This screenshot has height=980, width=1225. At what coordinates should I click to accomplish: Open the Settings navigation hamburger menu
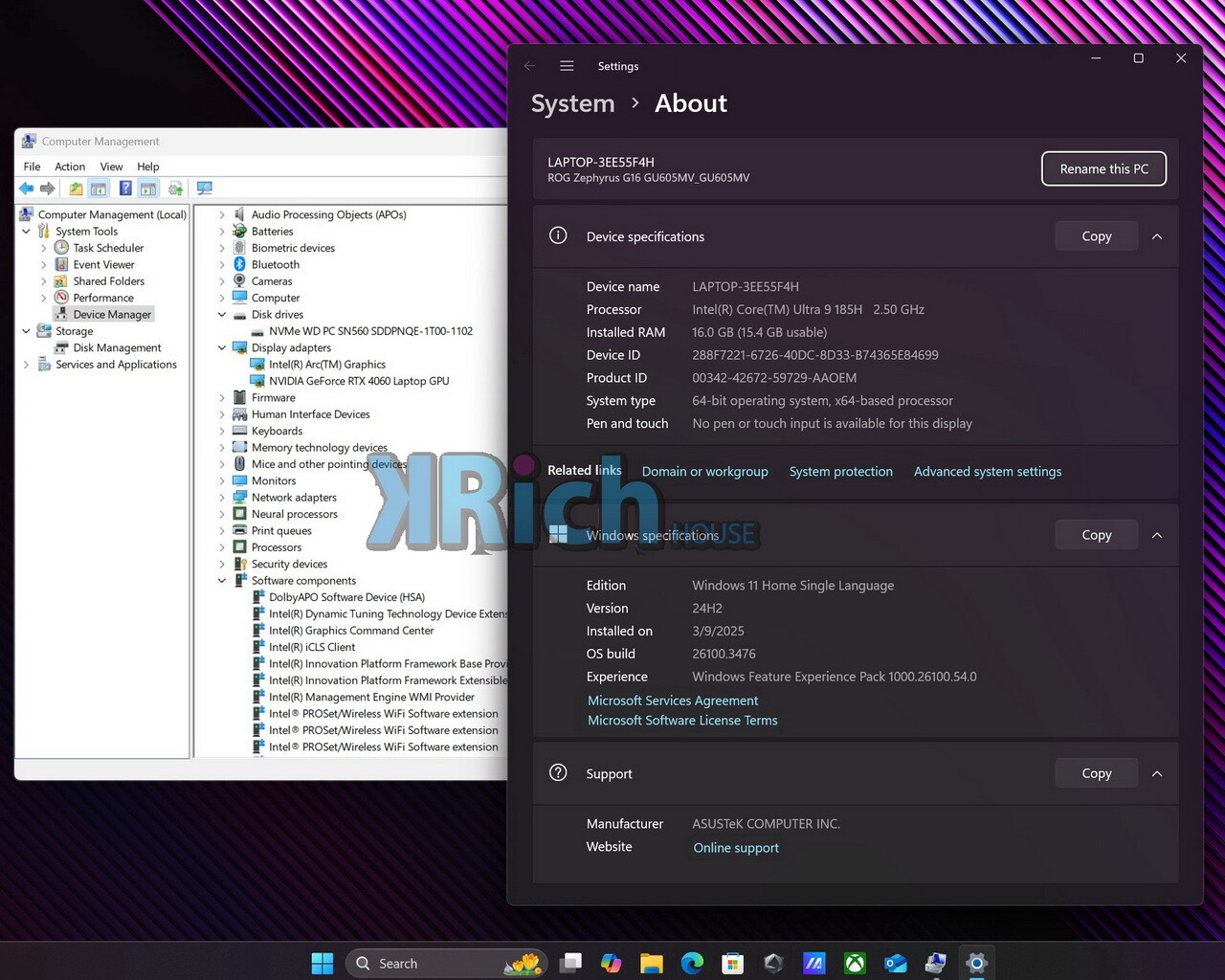[x=567, y=66]
